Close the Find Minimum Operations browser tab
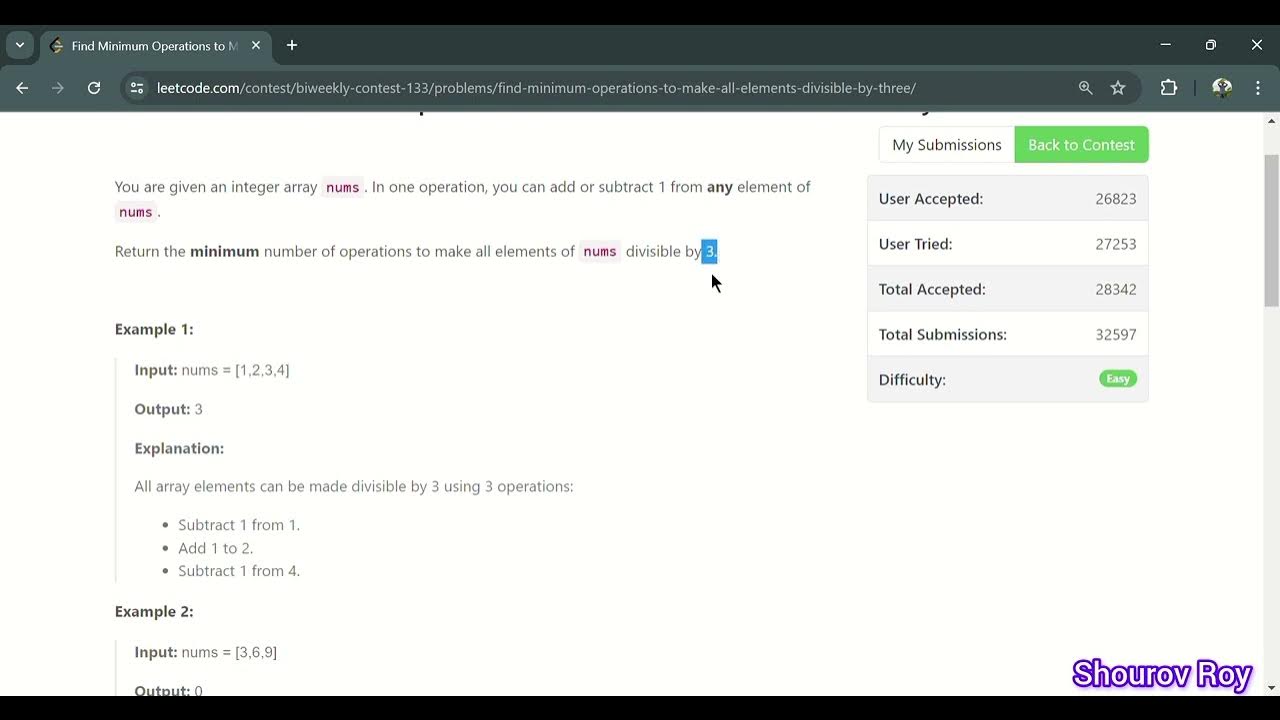This screenshot has height=720, width=1280. [255, 45]
